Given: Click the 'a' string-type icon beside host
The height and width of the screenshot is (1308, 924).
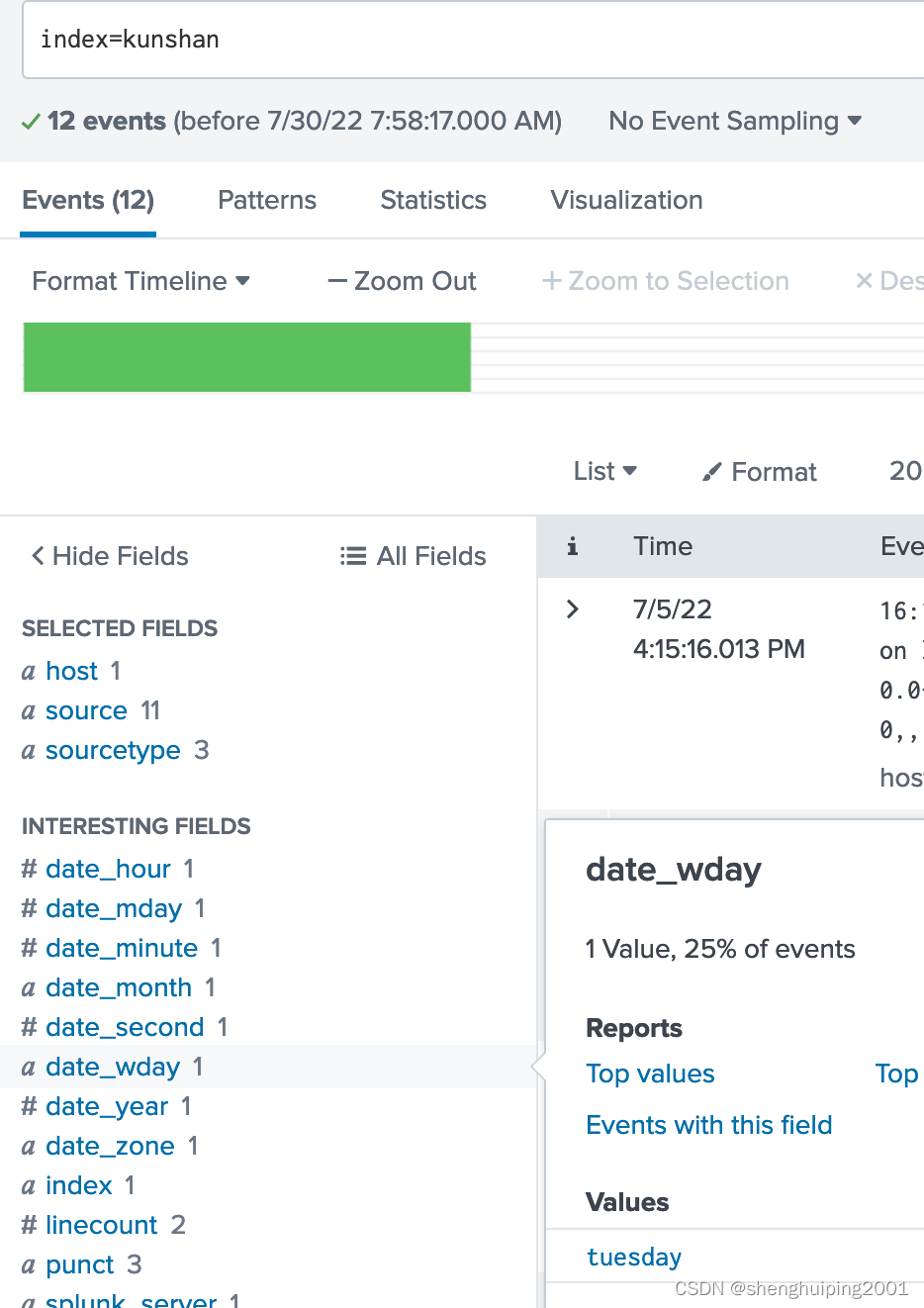Looking at the screenshot, I should pos(29,671).
